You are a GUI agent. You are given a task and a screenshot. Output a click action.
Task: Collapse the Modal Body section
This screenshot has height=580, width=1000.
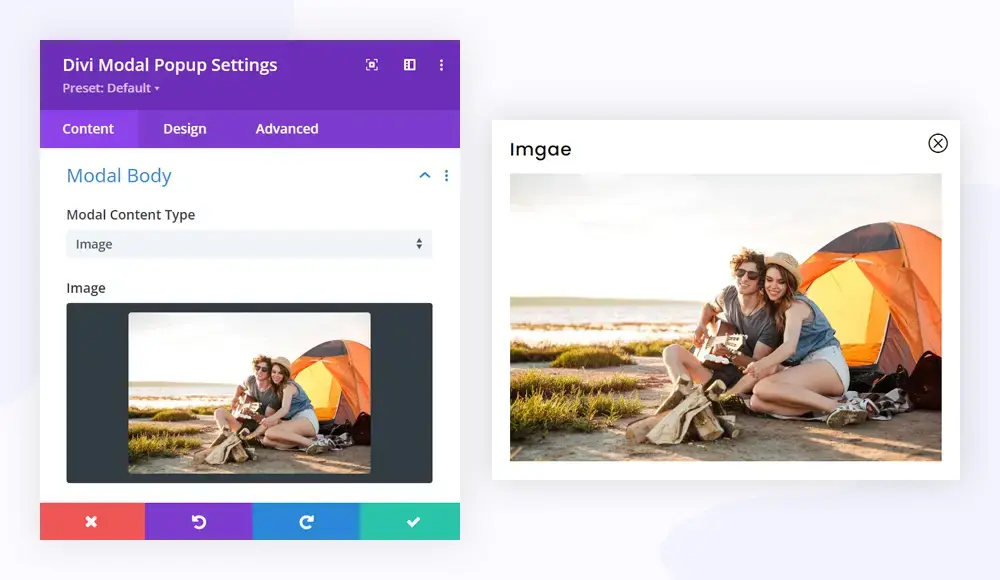click(425, 175)
